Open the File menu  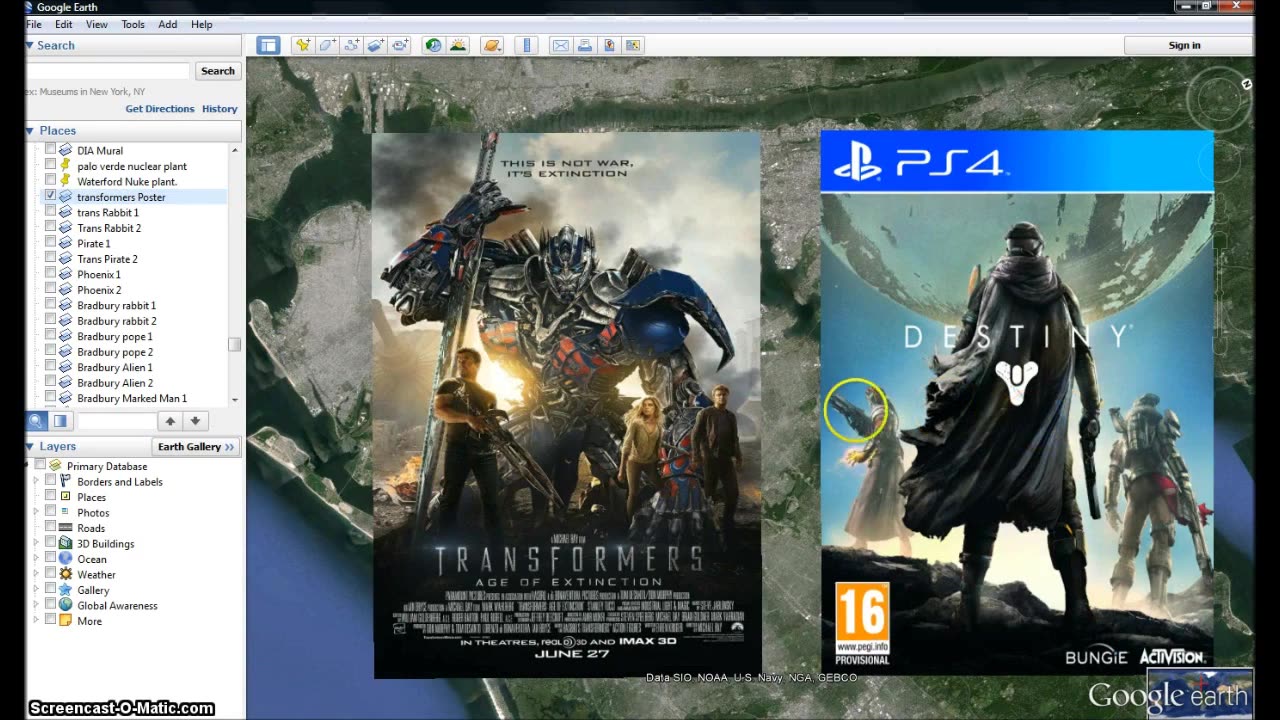tap(33, 24)
